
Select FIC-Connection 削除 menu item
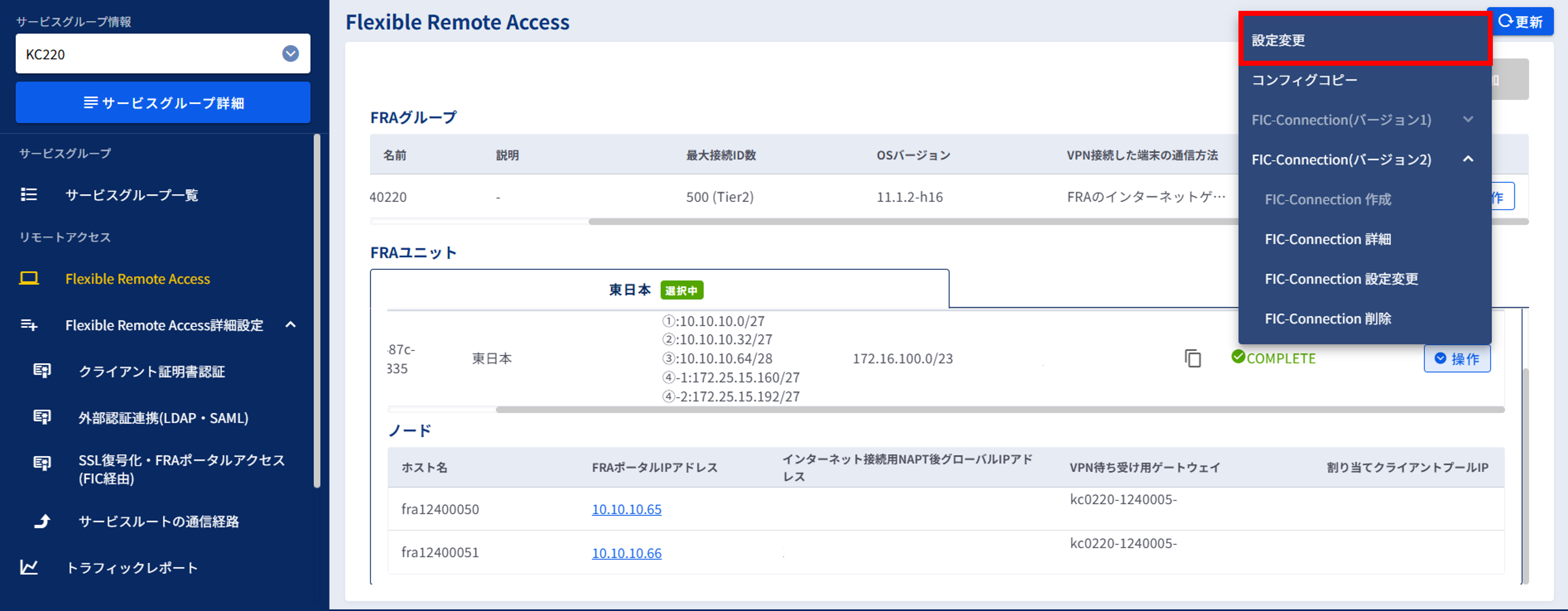1328,319
